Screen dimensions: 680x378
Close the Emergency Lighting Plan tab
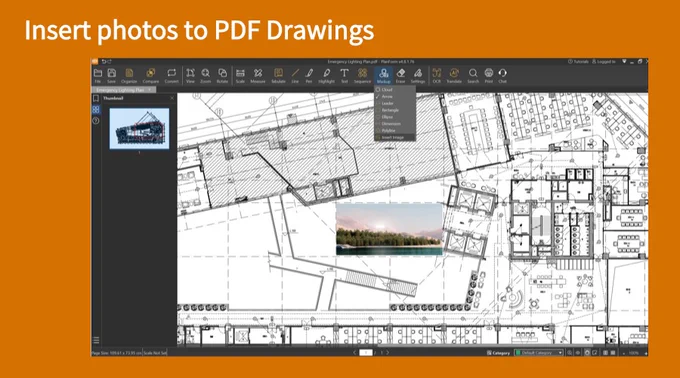click(150, 90)
